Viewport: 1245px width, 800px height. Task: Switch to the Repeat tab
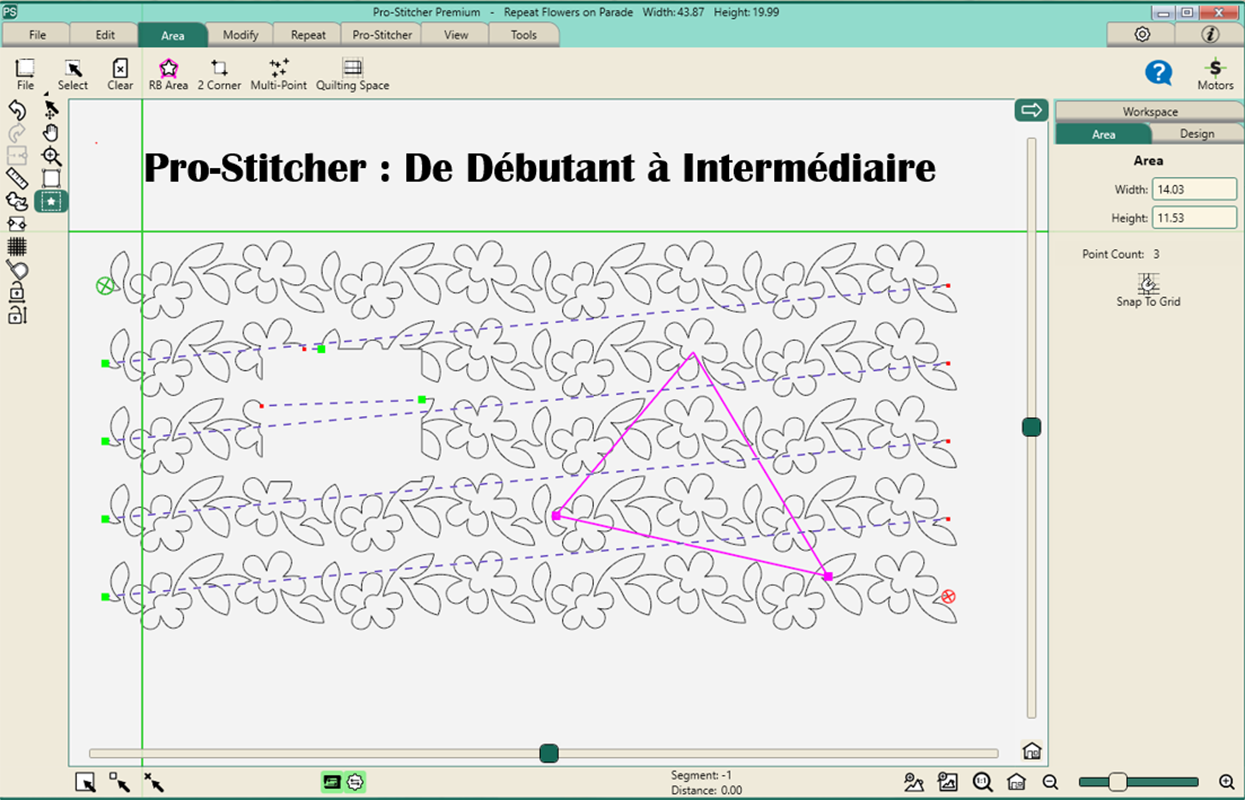(308, 35)
